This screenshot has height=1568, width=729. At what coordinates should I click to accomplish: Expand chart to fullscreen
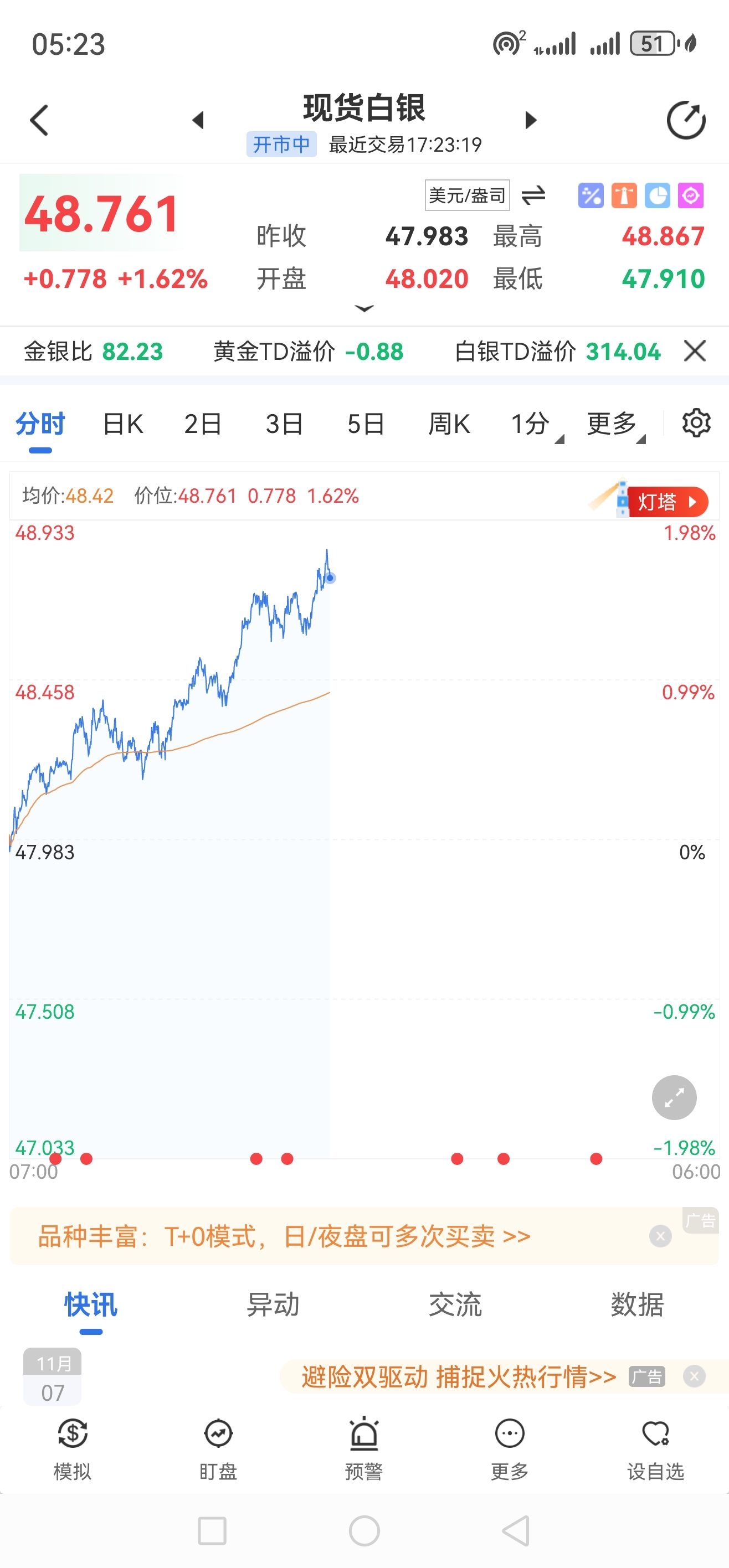[674, 1097]
